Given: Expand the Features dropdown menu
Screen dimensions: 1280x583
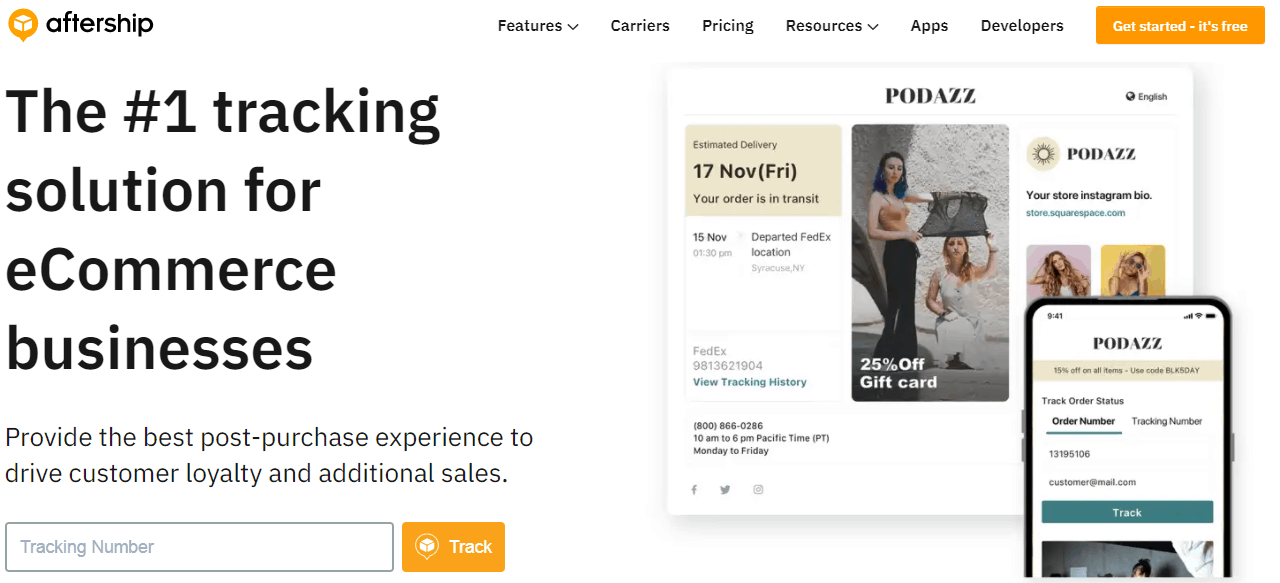Looking at the screenshot, I should [538, 26].
